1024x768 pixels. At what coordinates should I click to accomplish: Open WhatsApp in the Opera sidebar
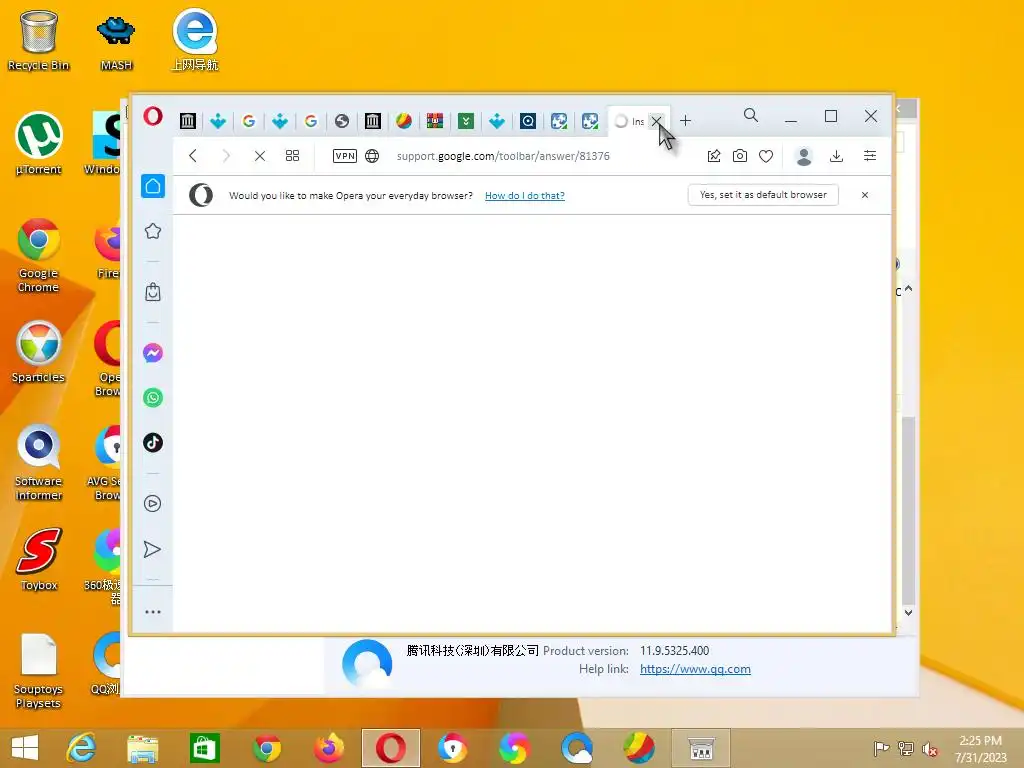153,398
